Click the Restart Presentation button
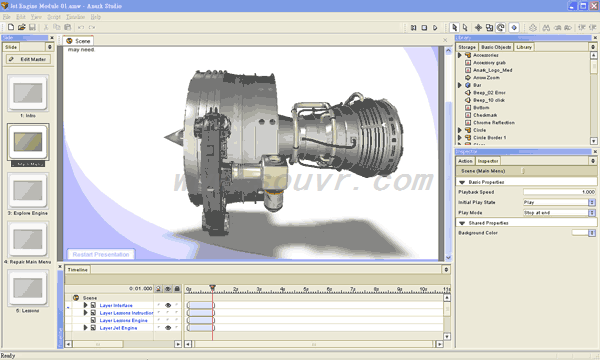 click(101, 254)
